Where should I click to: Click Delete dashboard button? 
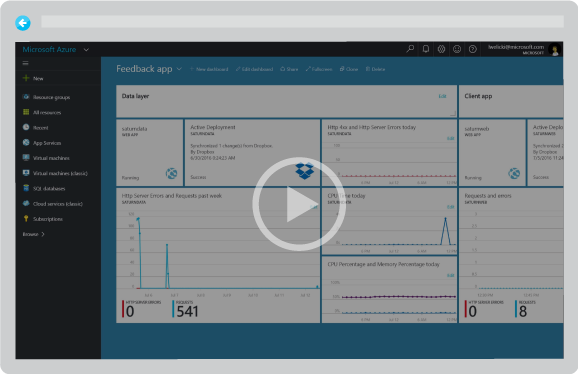pyautogui.click(x=375, y=69)
